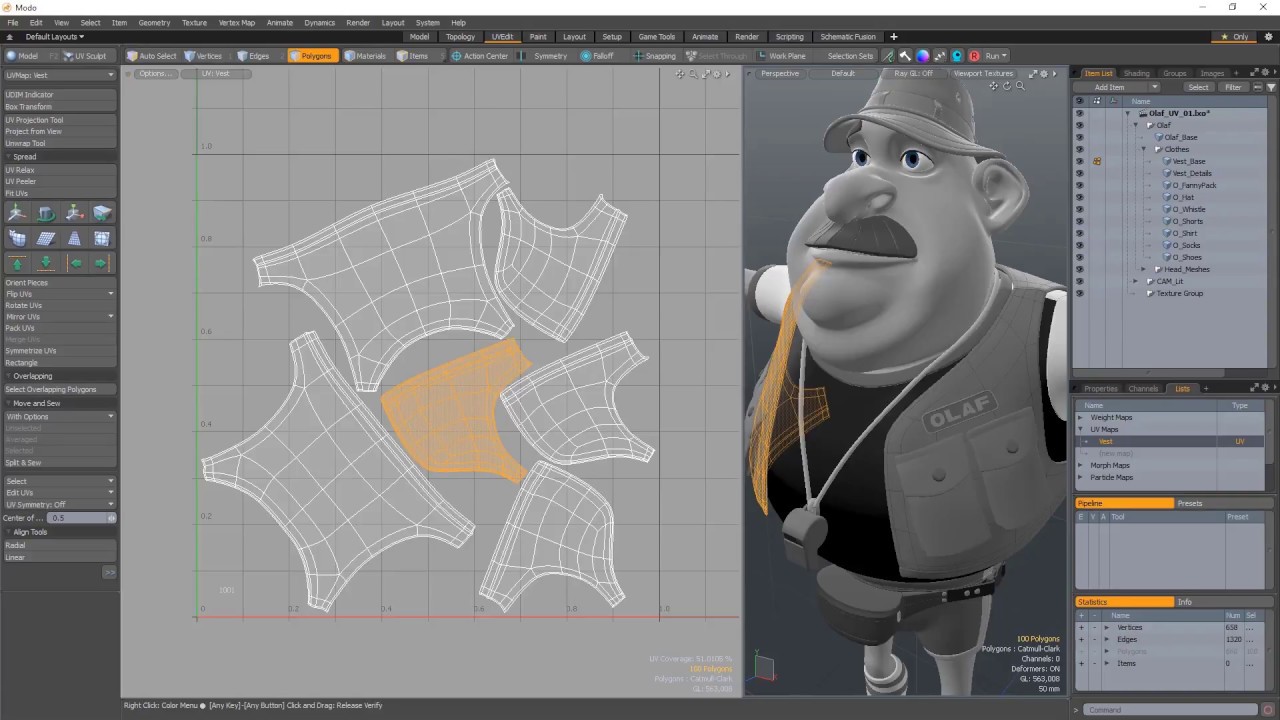
Task: Toggle visibility of O_Hat item
Action: [x=1079, y=197]
